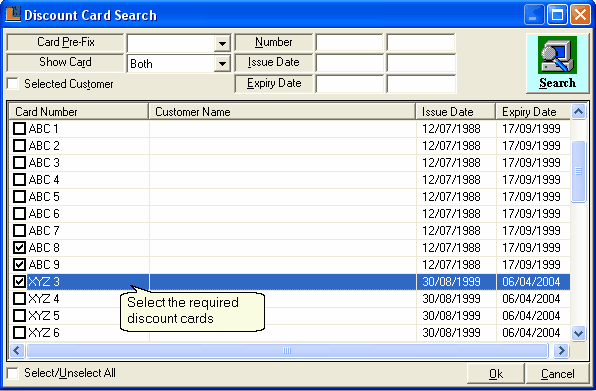
Task: Click the vertical scrollbar thumb
Action: click(579, 172)
